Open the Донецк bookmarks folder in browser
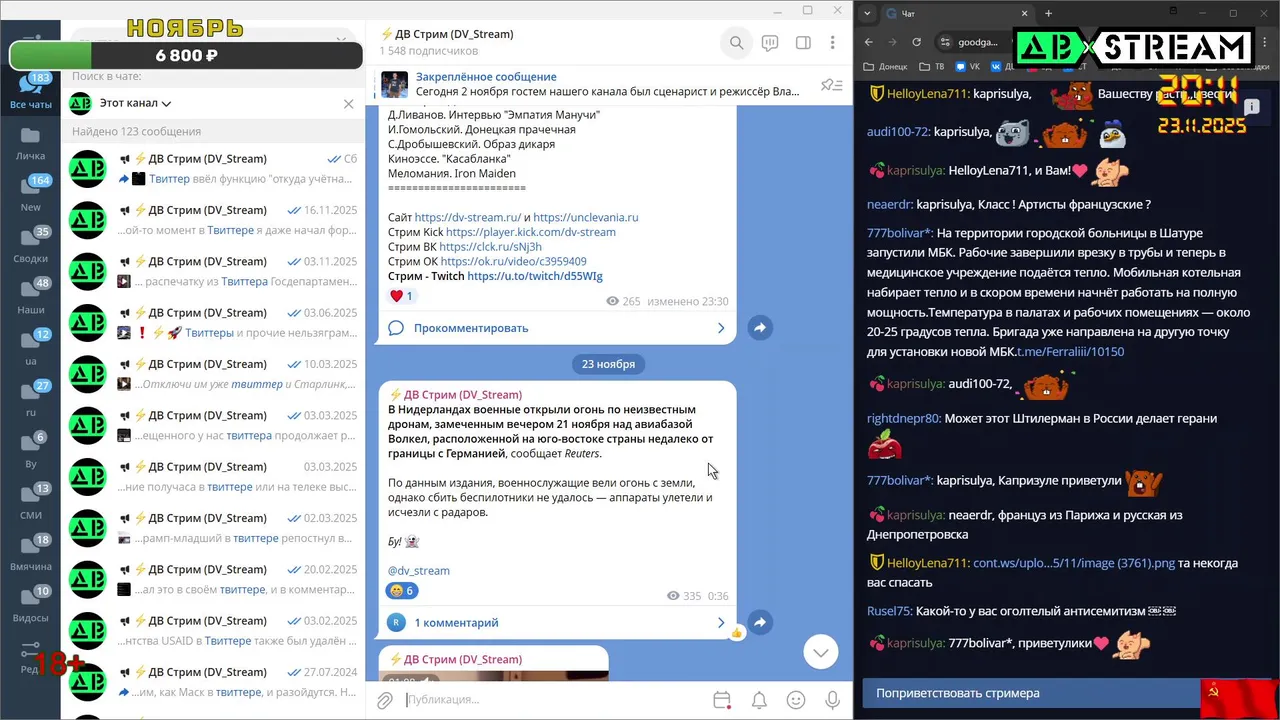Screen dimensions: 1280x720 886,67
